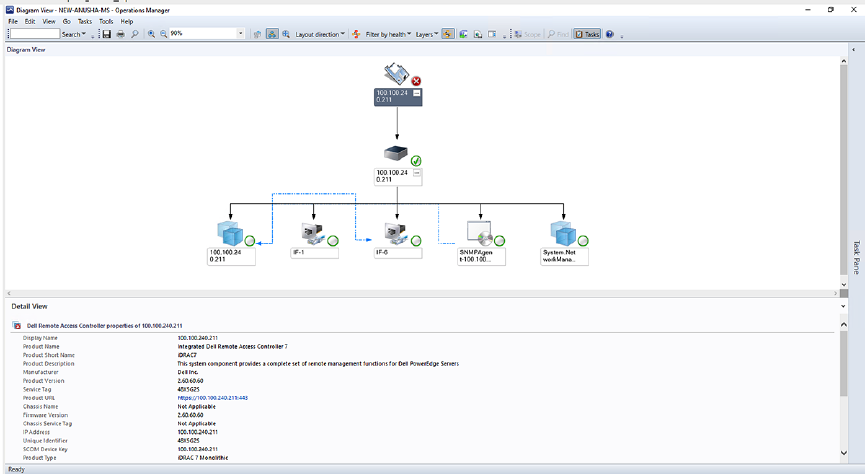Click the SNMPAgent label box
The height and width of the screenshot is (474, 865).
click(x=481, y=256)
